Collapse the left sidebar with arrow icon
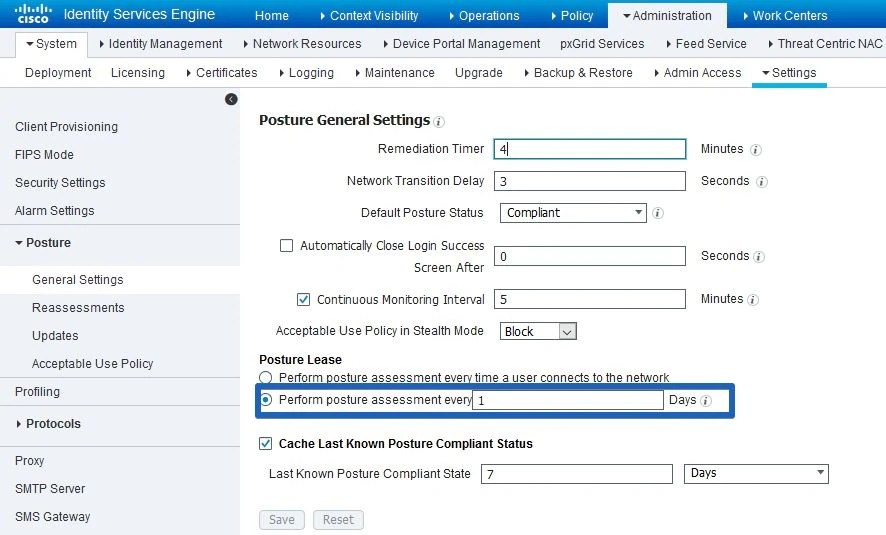Image resolution: width=886 pixels, height=535 pixels. pos(231,99)
